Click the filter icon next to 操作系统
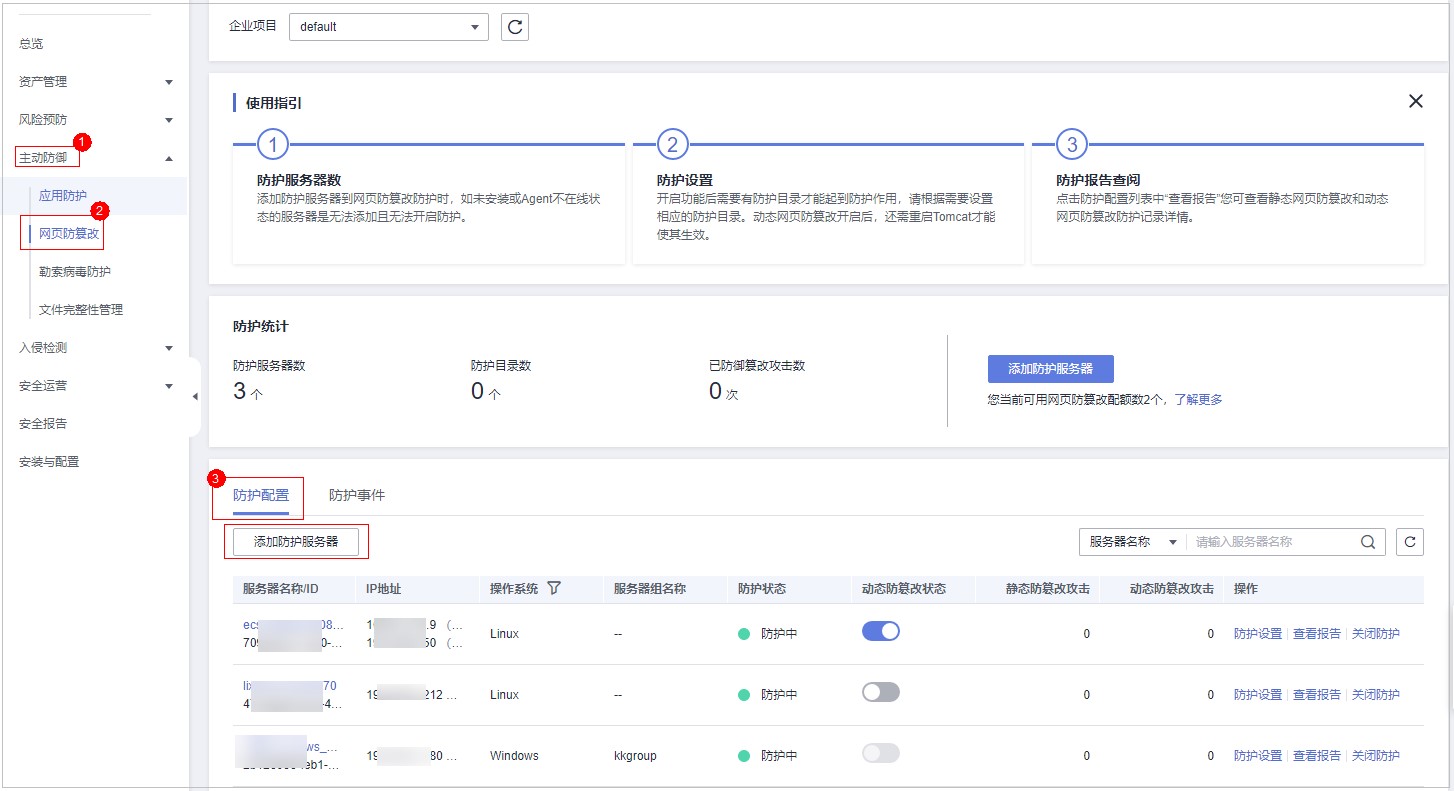The height and width of the screenshot is (791, 1454). 553,589
